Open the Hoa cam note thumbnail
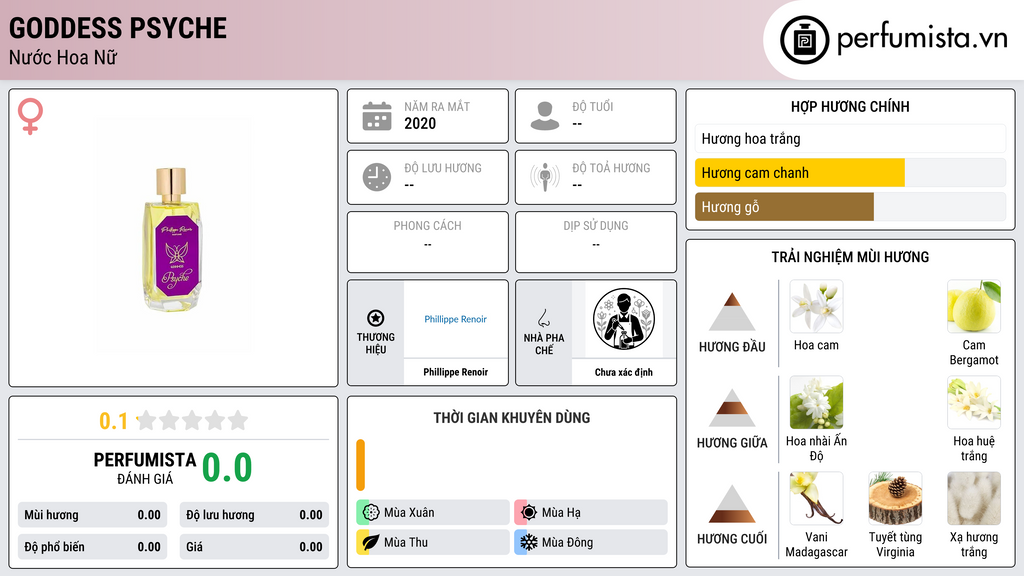Image resolution: width=1024 pixels, height=576 pixels. [816, 307]
